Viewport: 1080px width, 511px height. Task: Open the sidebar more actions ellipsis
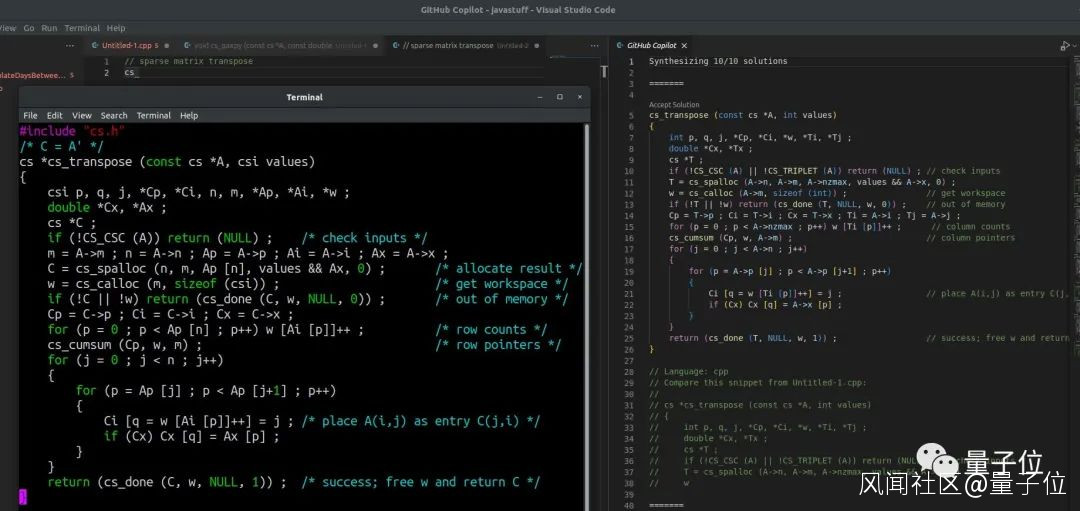tap(71, 46)
